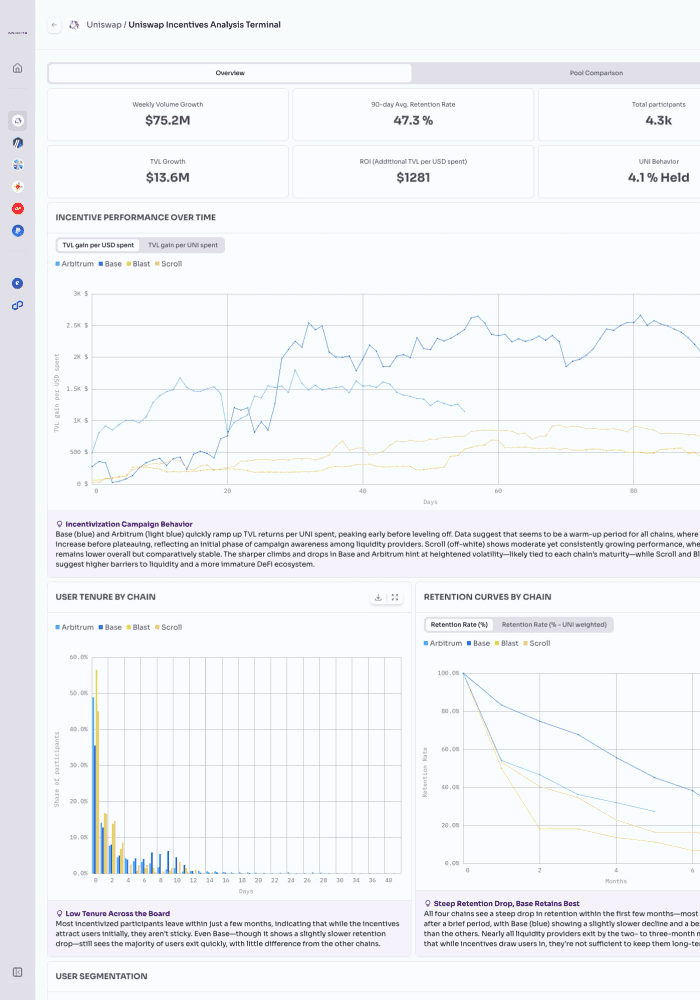Click the 90-day Avg. Retention Rate 47.3 % card
The image size is (700, 1000).
[x=413, y=114]
